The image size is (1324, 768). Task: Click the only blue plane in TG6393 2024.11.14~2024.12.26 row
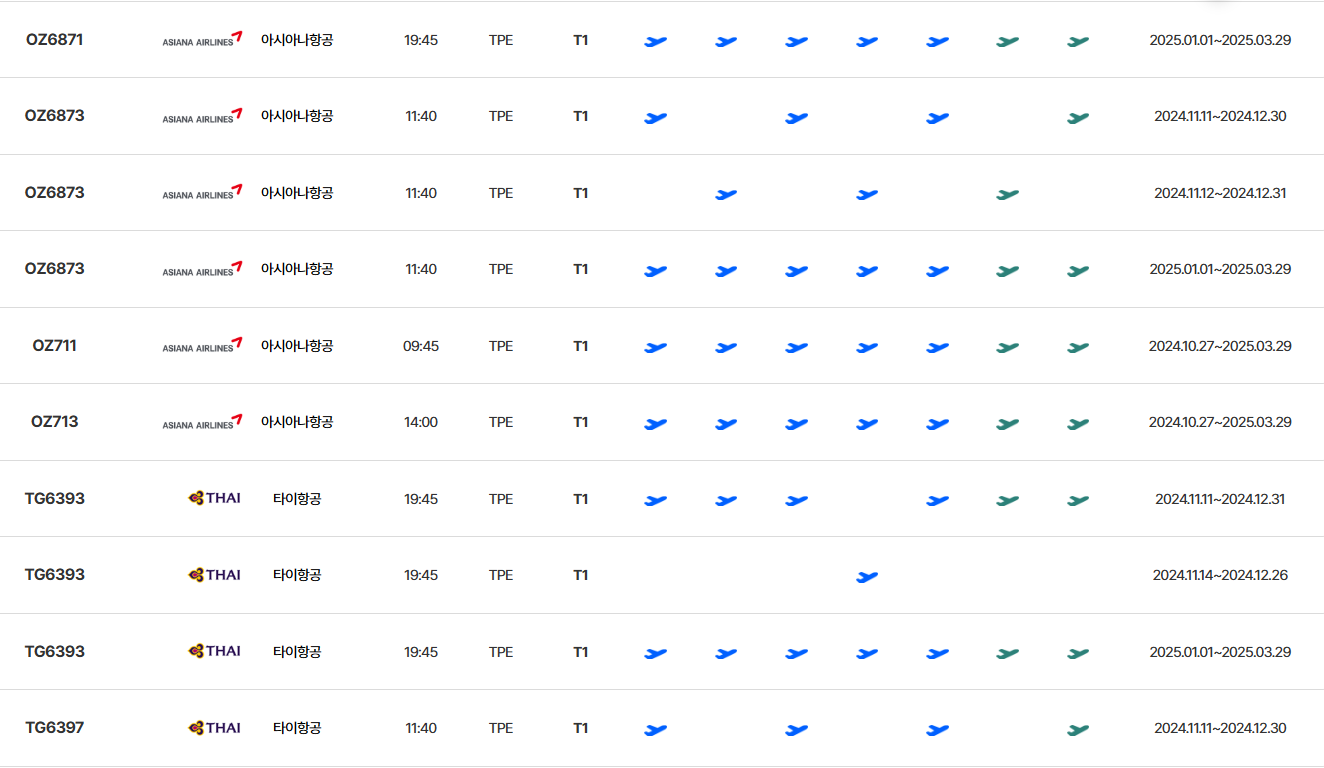pos(867,577)
